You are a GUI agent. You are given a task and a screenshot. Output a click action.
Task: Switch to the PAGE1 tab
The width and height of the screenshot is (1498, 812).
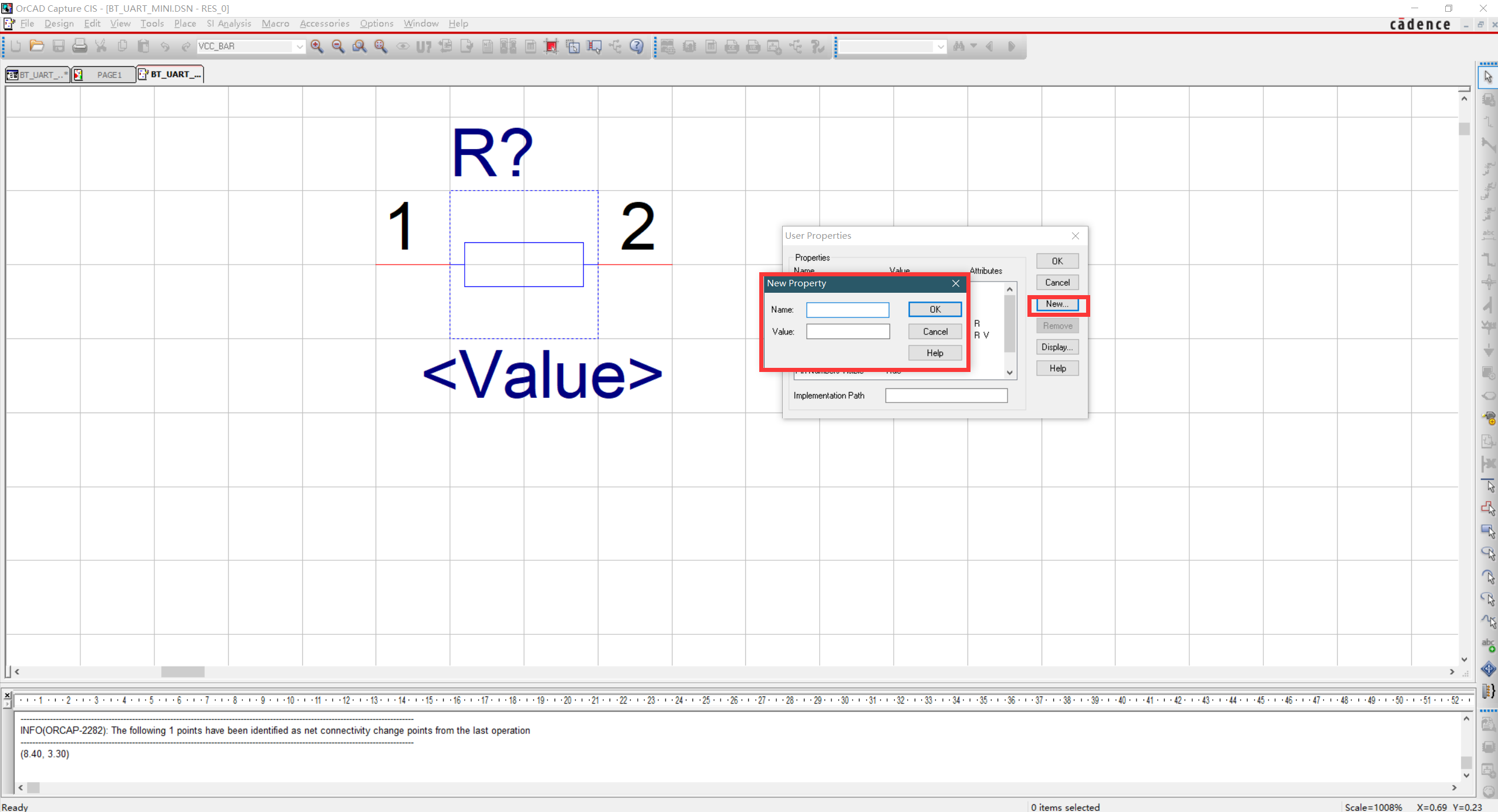pyautogui.click(x=103, y=75)
